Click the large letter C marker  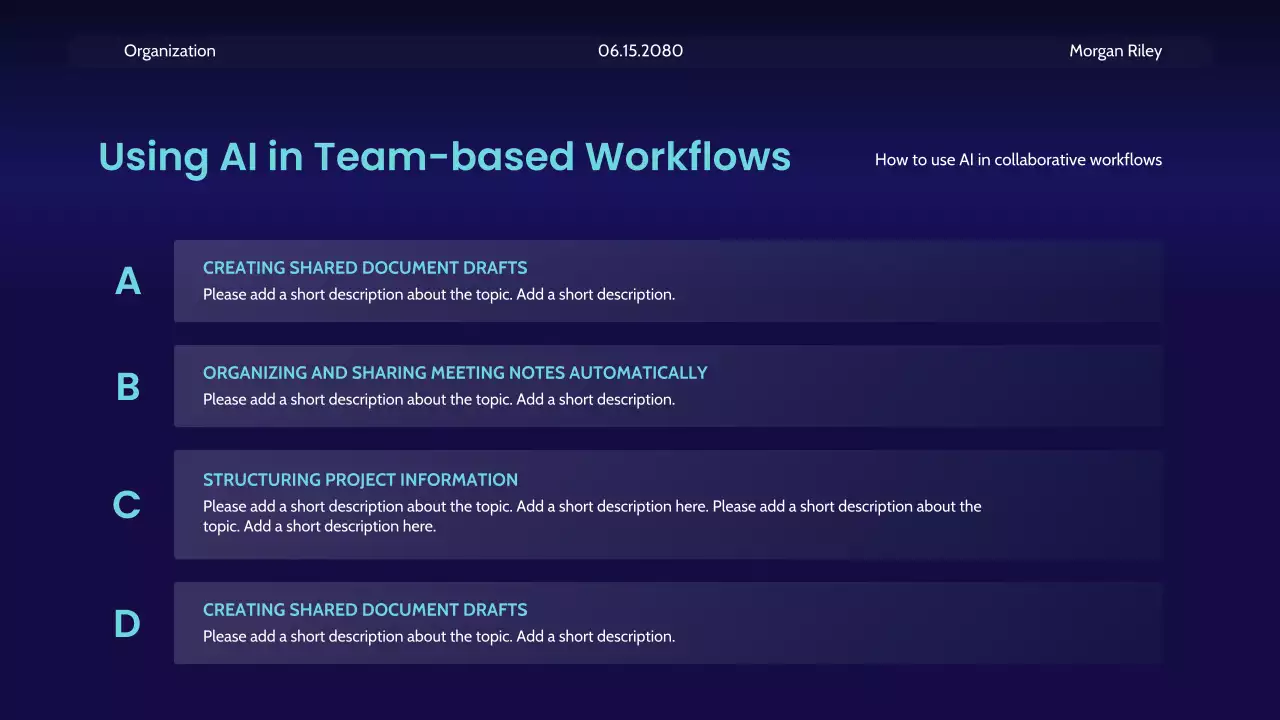click(x=126, y=505)
